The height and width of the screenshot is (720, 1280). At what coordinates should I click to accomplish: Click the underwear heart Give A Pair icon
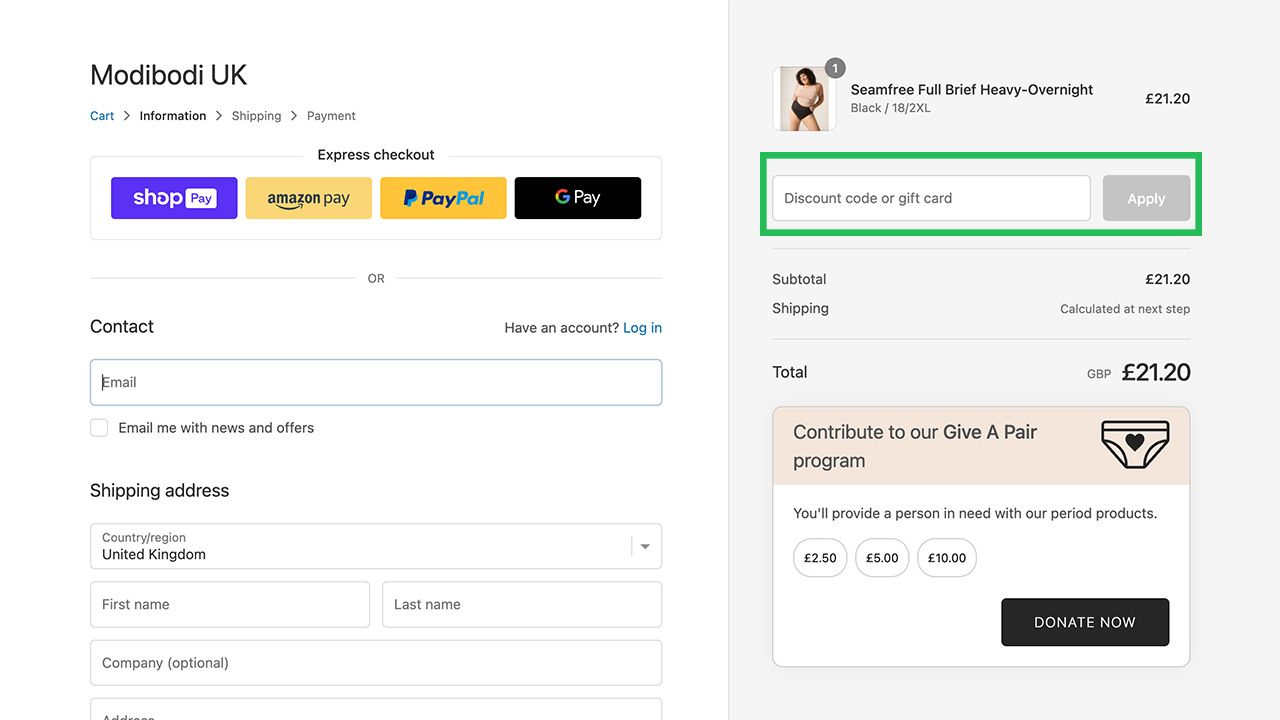[1135, 445]
